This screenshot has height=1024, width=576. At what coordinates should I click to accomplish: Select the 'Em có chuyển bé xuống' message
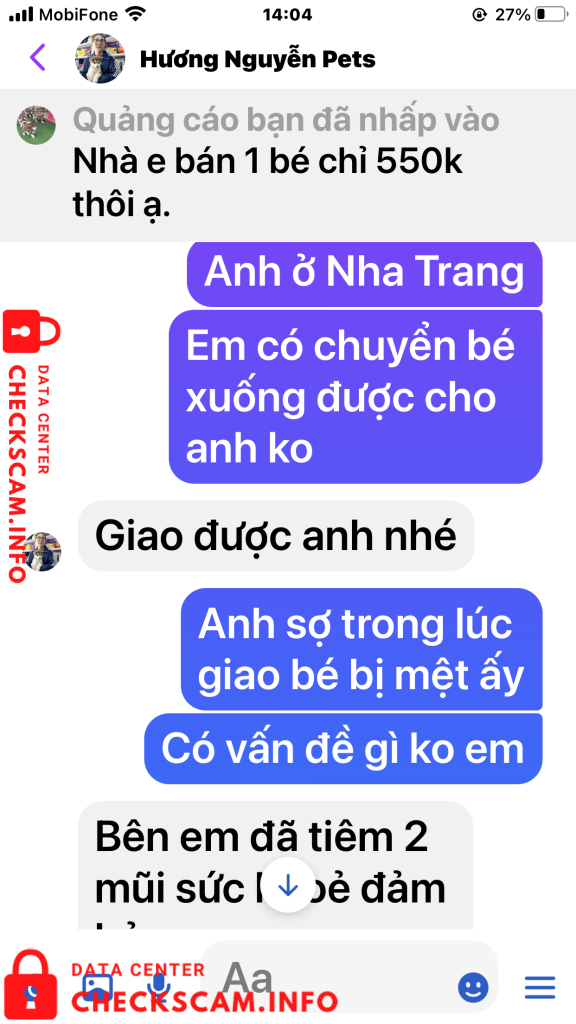click(x=355, y=396)
